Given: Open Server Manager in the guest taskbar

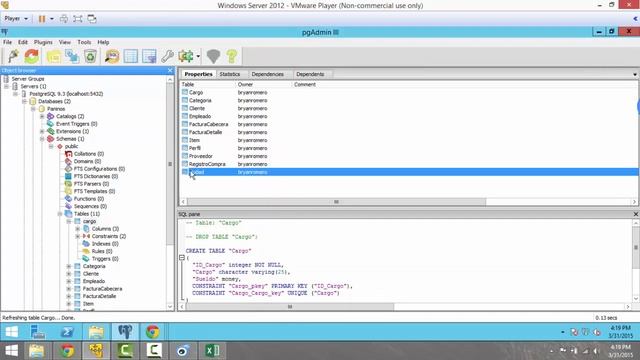Looking at the screenshot, I should 38,332.
